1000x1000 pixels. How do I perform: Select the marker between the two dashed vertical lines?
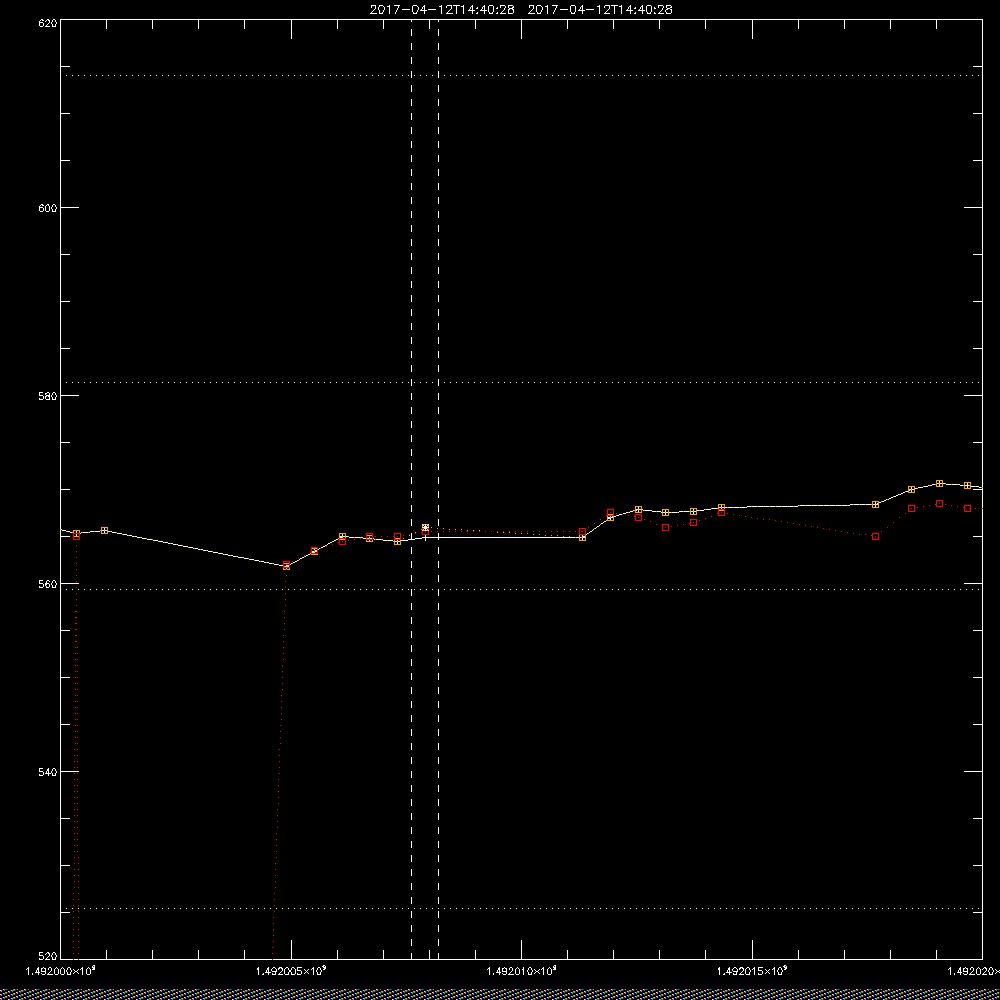pyautogui.click(x=425, y=528)
